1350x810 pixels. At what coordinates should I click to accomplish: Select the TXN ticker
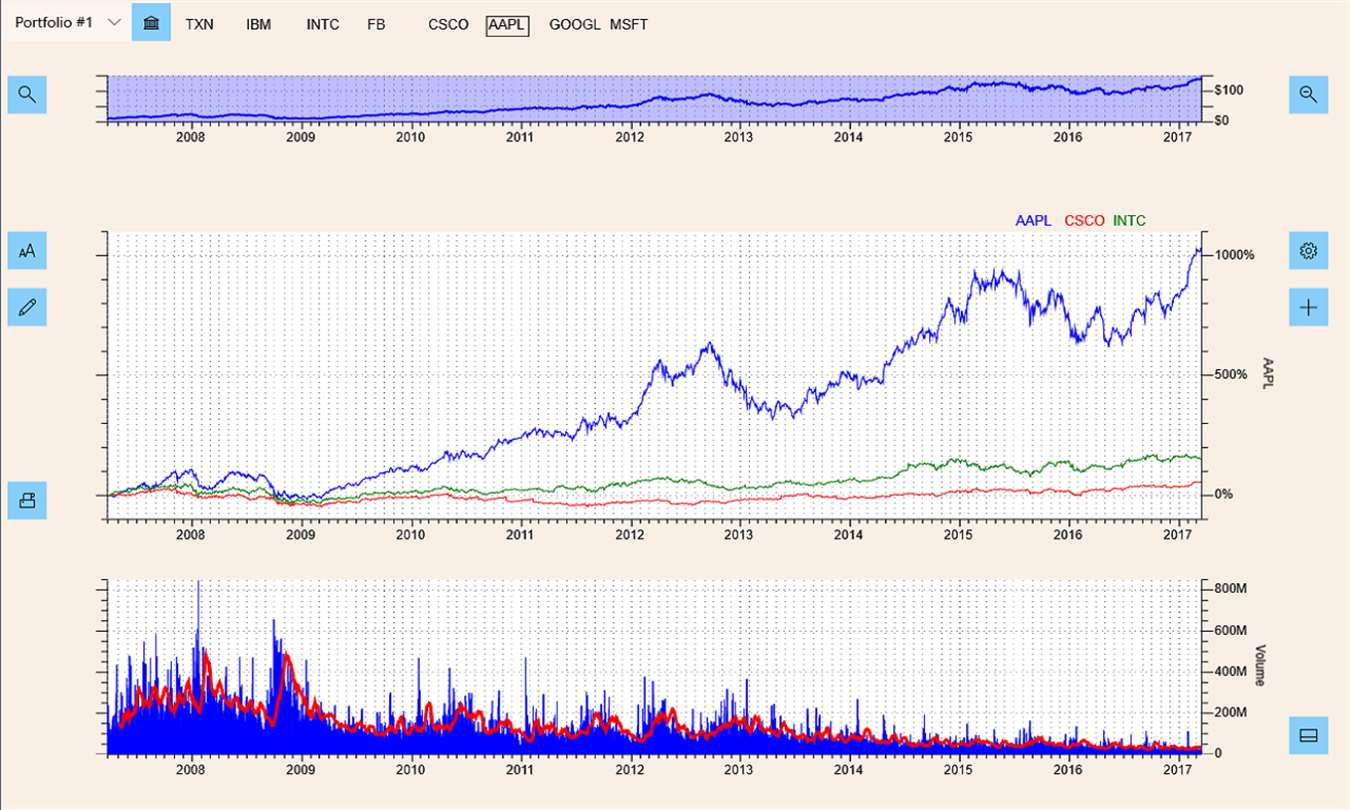(199, 25)
